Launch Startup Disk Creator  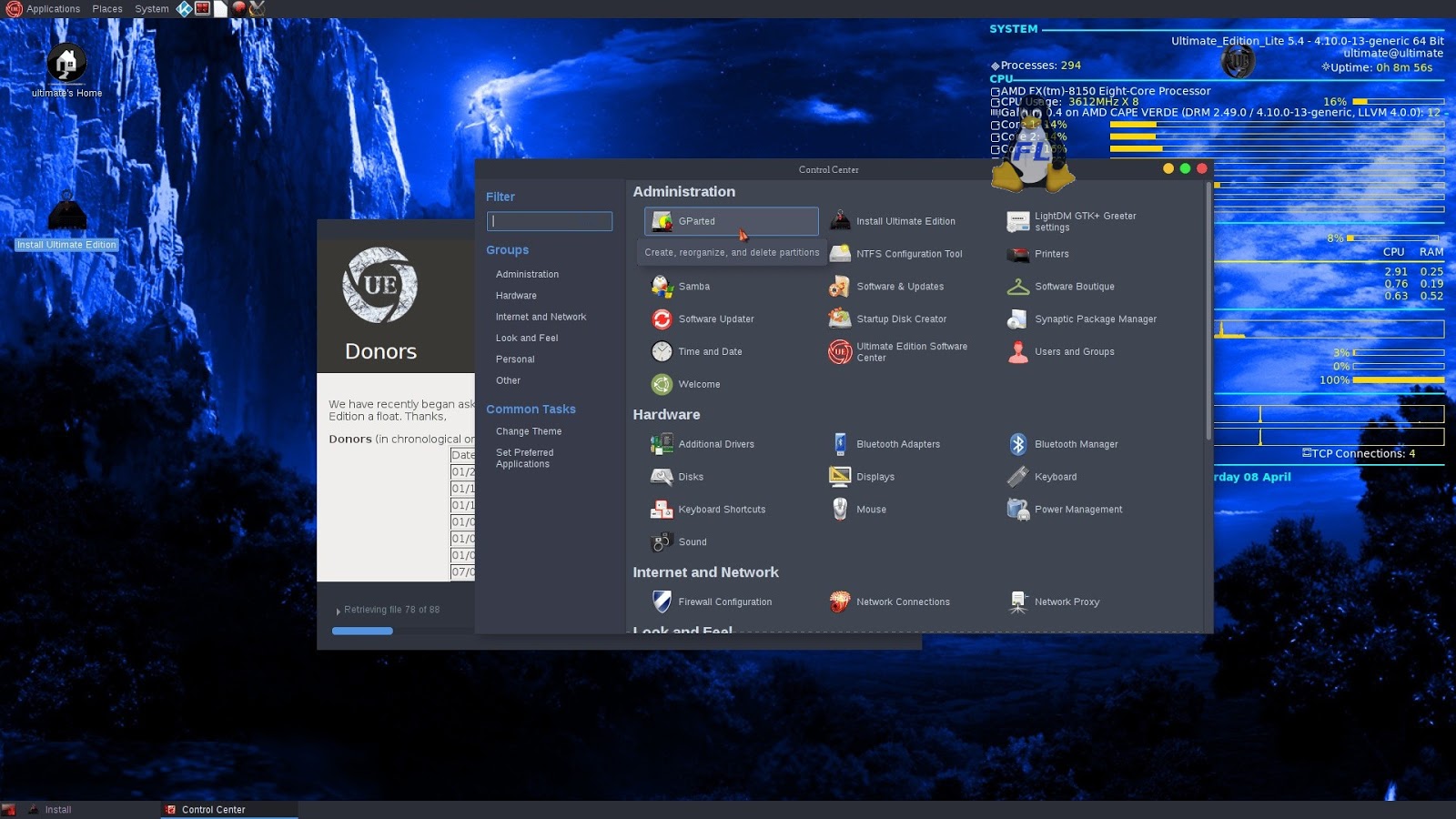[887, 319]
